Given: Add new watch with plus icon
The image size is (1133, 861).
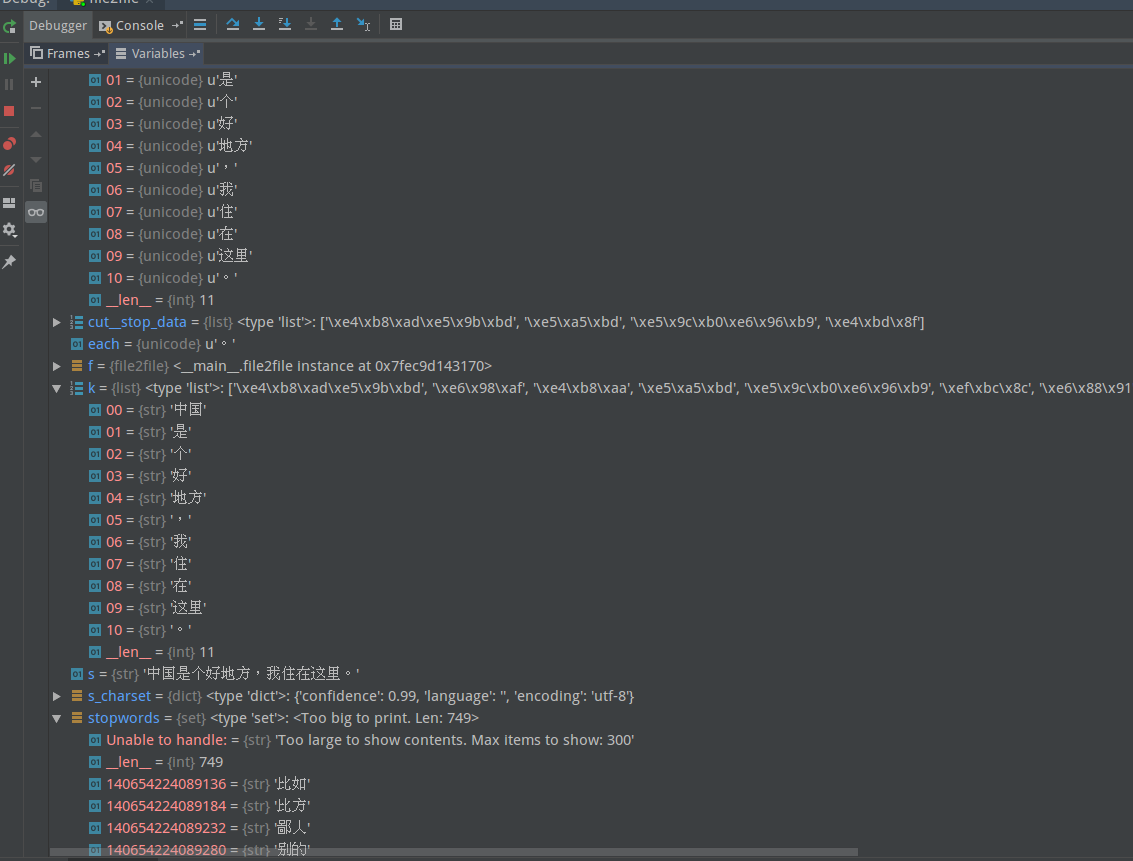Looking at the screenshot, I should coord(36,82).
